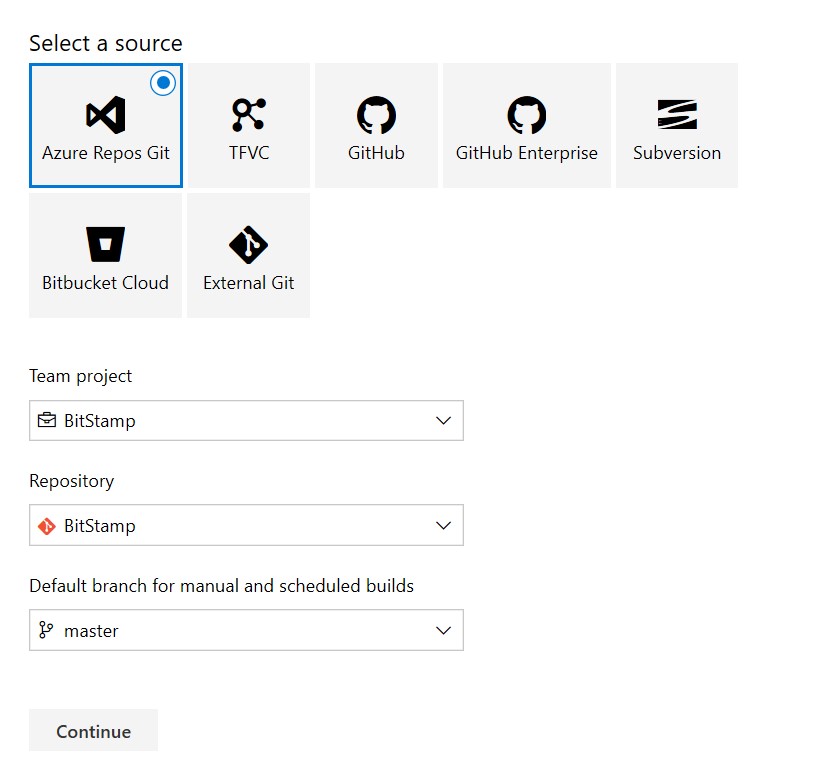Click the orange git icon in Repository field
Image resolution: width=819 pixels, height=783 pixels.
point(46,525)
